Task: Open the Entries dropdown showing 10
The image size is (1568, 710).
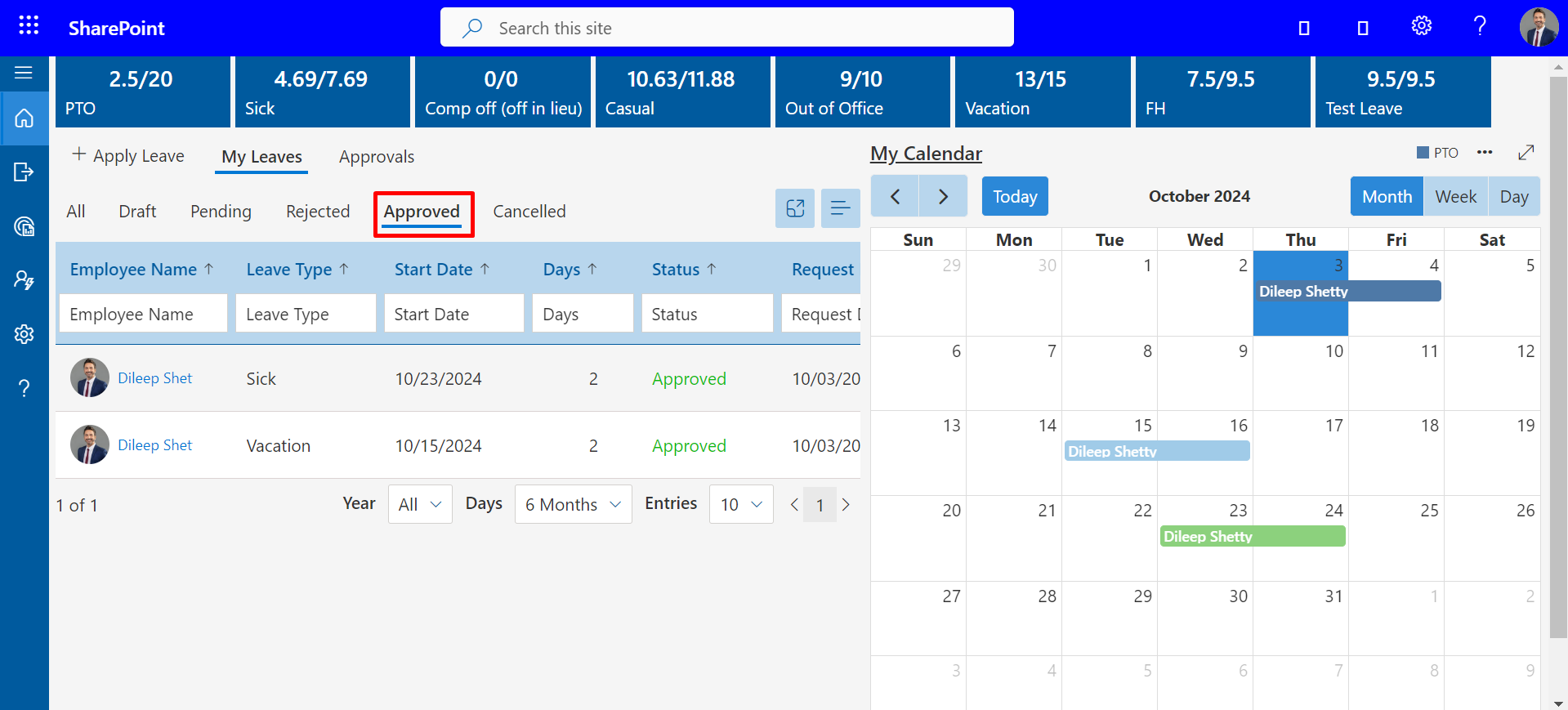Action: 741,504
